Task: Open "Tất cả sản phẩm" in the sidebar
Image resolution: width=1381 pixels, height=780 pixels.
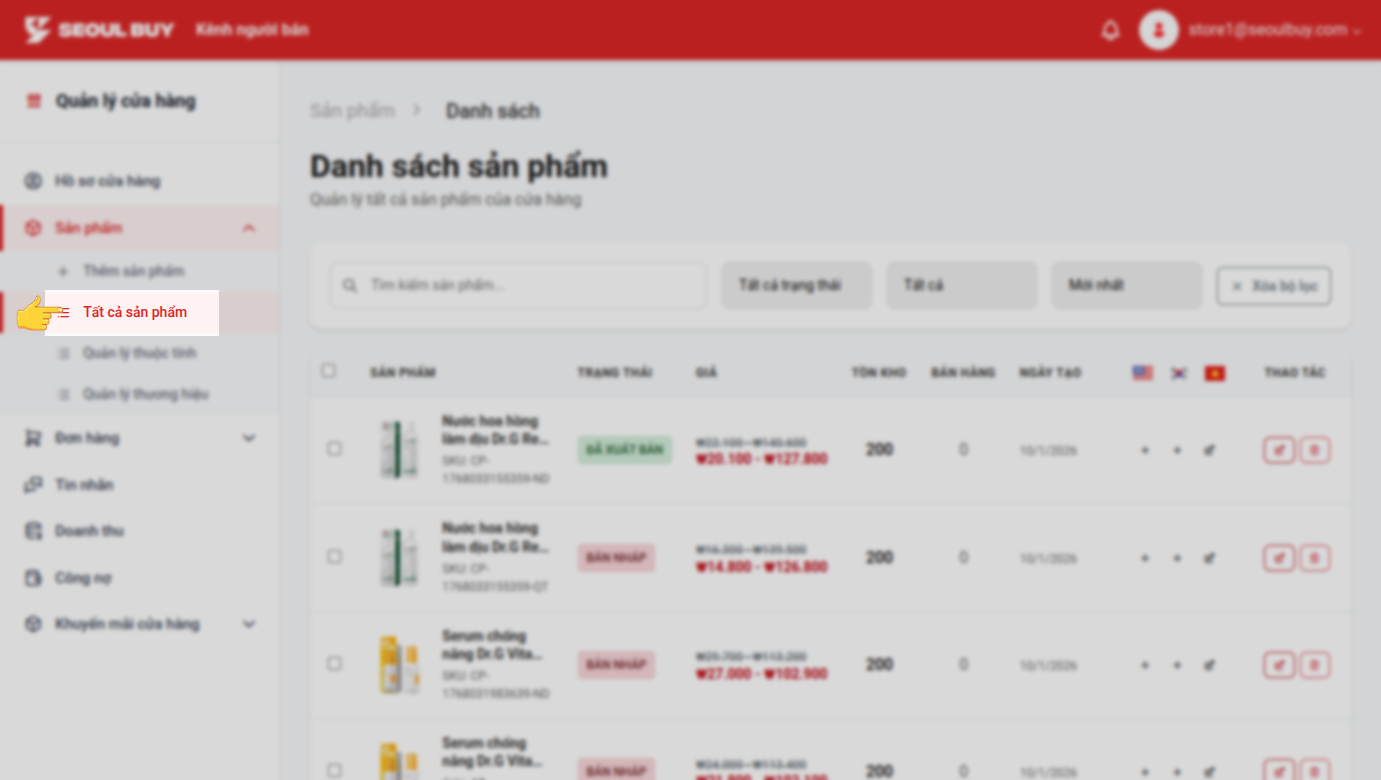Action: click(134, 312)
